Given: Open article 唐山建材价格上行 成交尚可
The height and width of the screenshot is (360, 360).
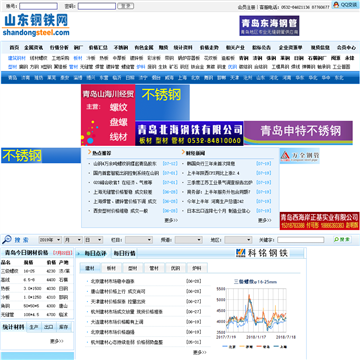Looking at the screenshot, I should [x=118, y=291].
